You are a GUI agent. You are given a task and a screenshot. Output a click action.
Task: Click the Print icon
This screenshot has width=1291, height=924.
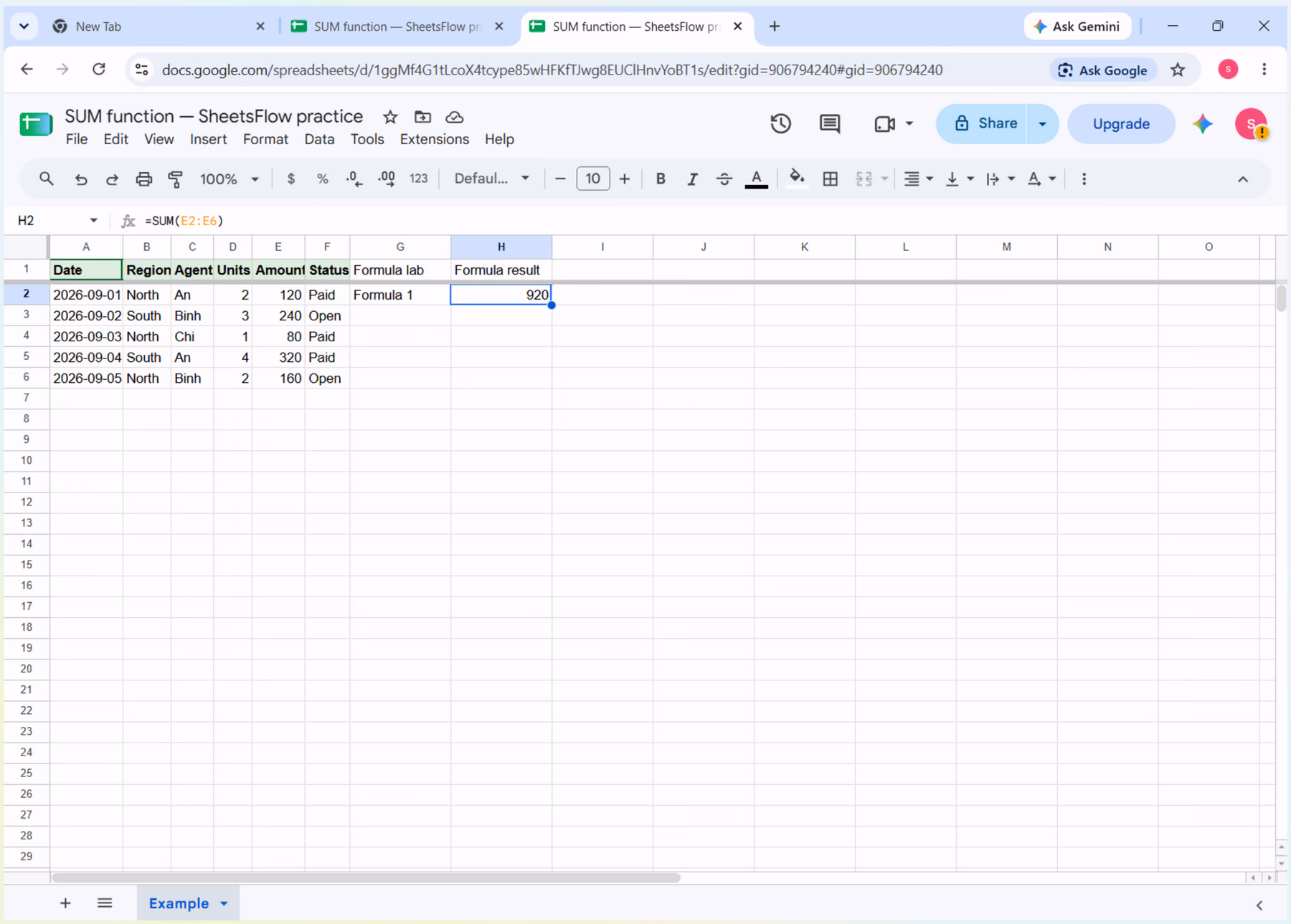point(144,179)
